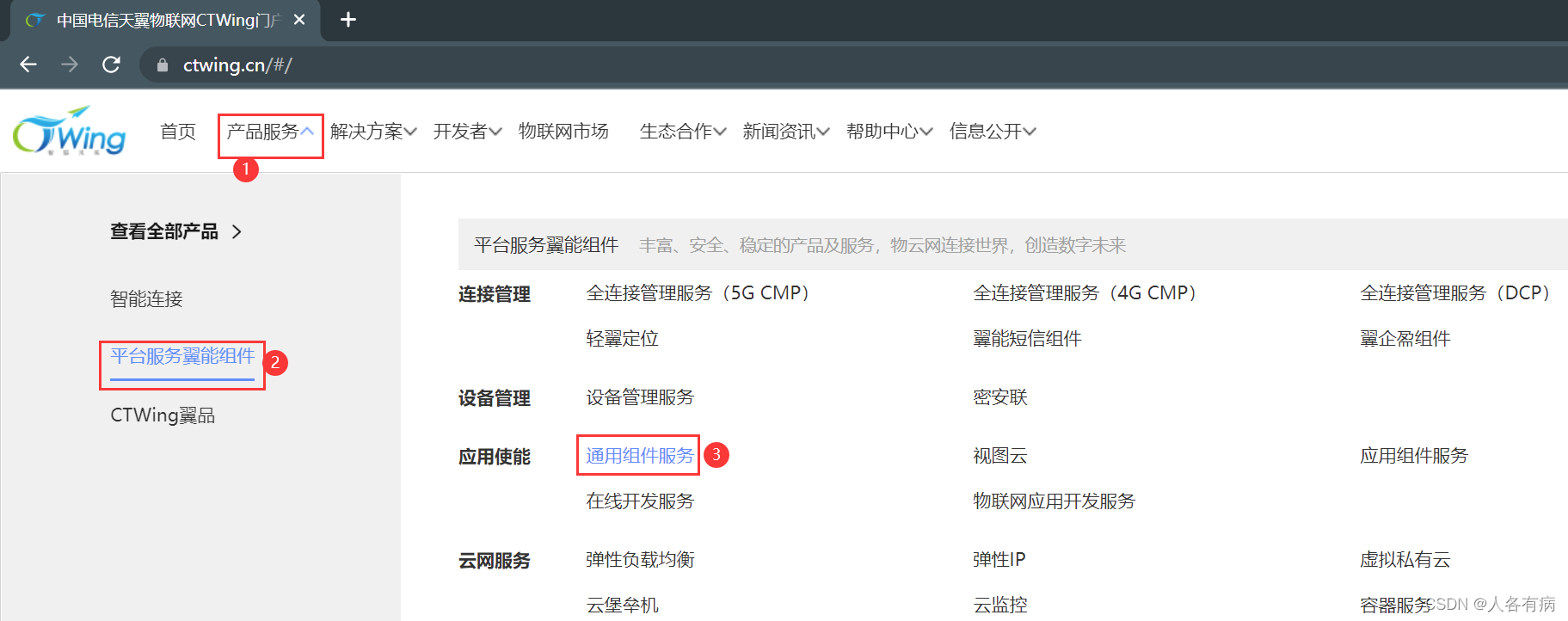Open the 云堡垒机 link
The width and height of the screenshot is (1568, 621).
622,606
